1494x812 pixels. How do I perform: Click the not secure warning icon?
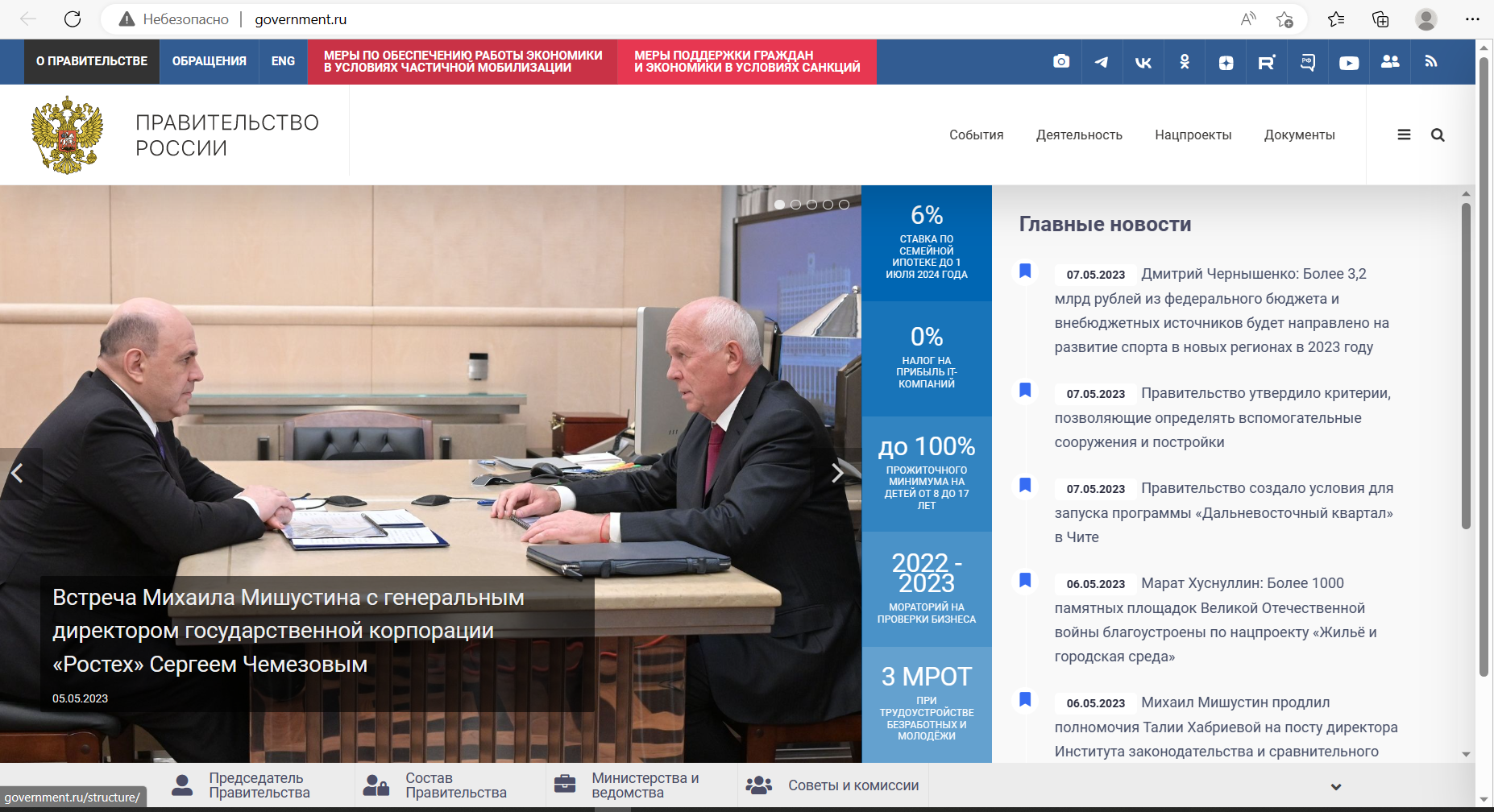pos(127,19)
